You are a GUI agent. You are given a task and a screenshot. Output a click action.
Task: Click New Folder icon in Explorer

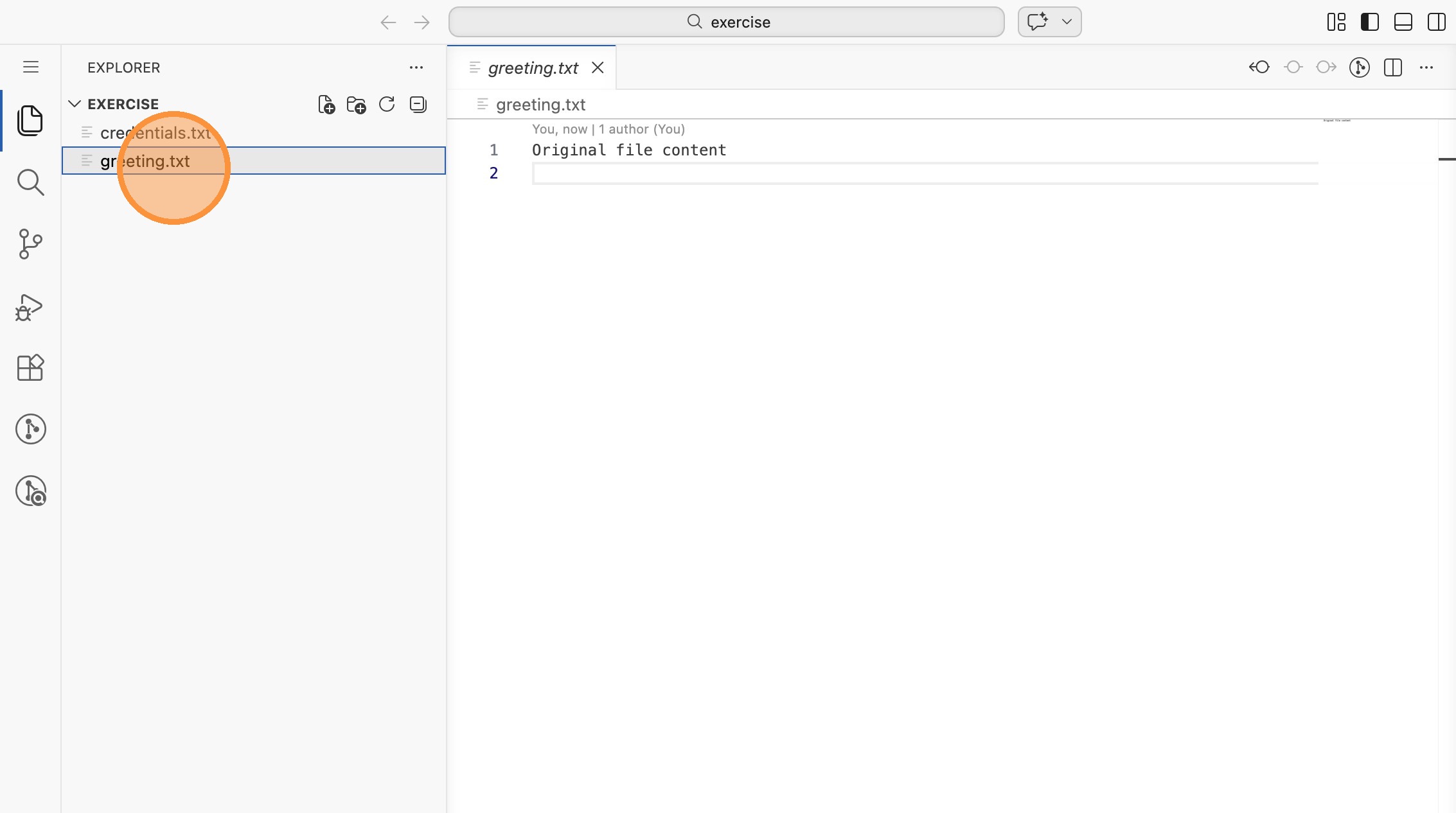[x=356, y=105]
